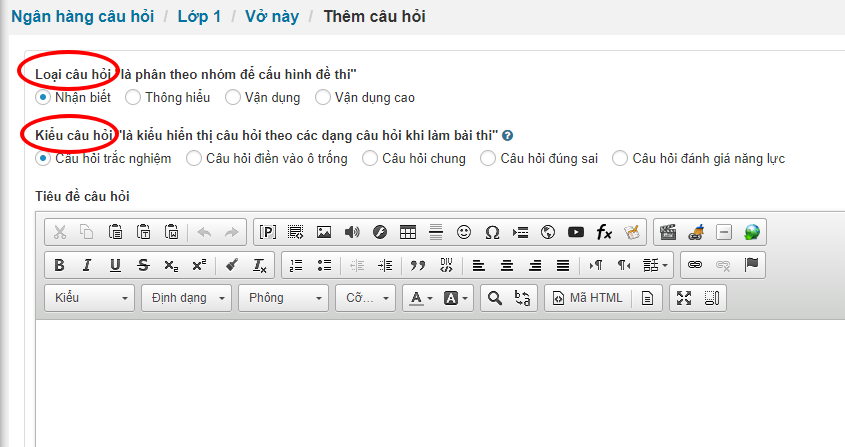Increase indent icon
This screenshot has width=845, height=447.
pos(385,265)
